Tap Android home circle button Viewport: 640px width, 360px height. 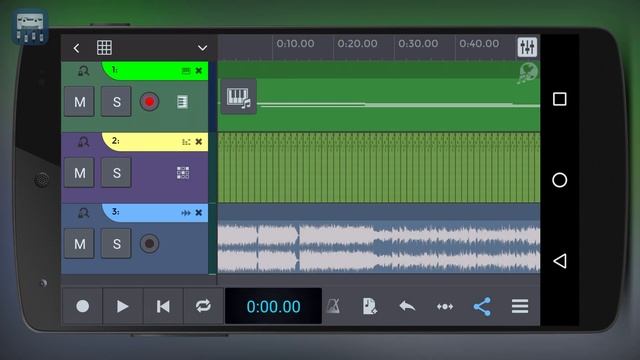[x=560, y=180]
